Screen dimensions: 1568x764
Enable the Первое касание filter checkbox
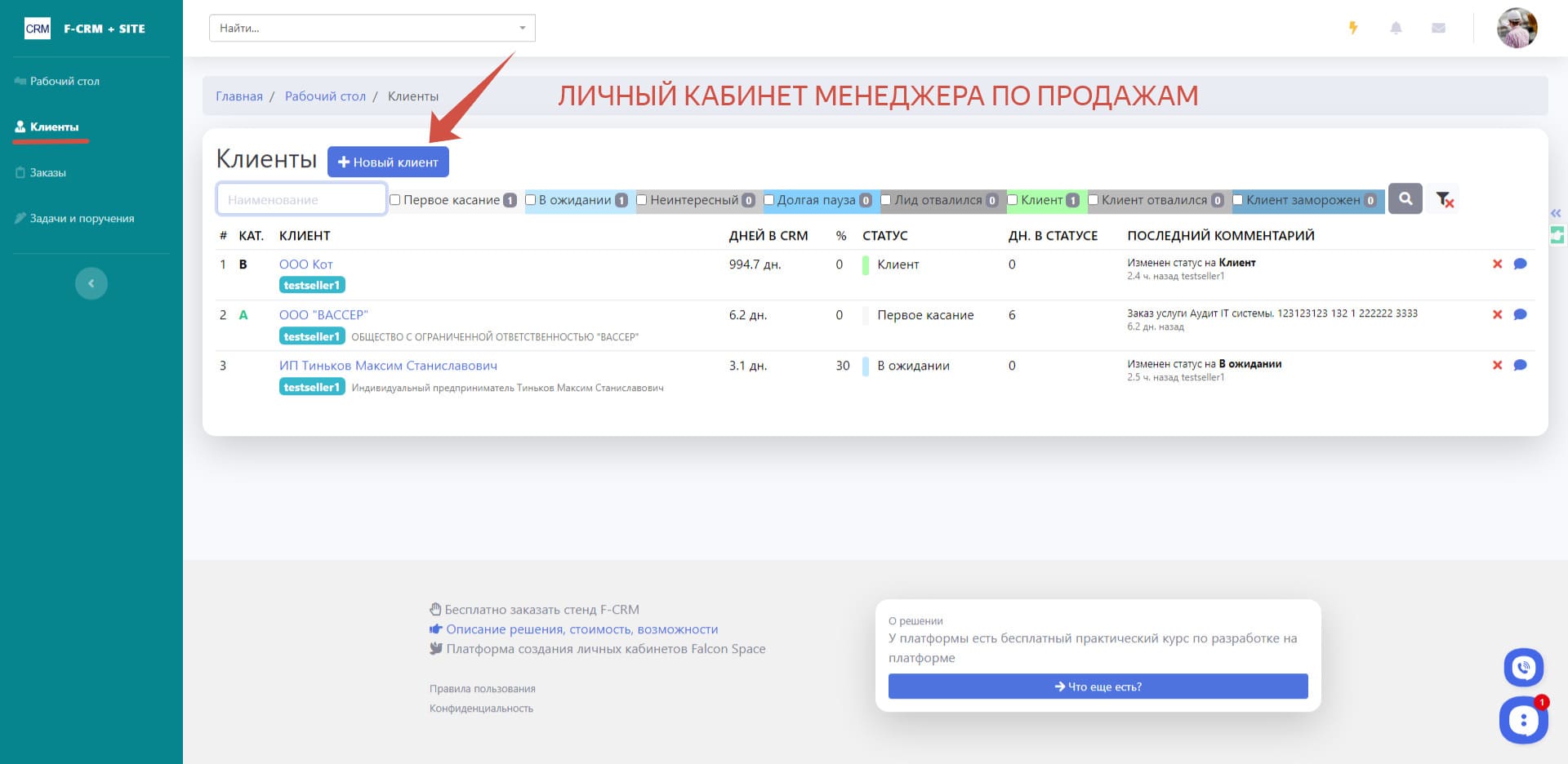pos(394,199)
